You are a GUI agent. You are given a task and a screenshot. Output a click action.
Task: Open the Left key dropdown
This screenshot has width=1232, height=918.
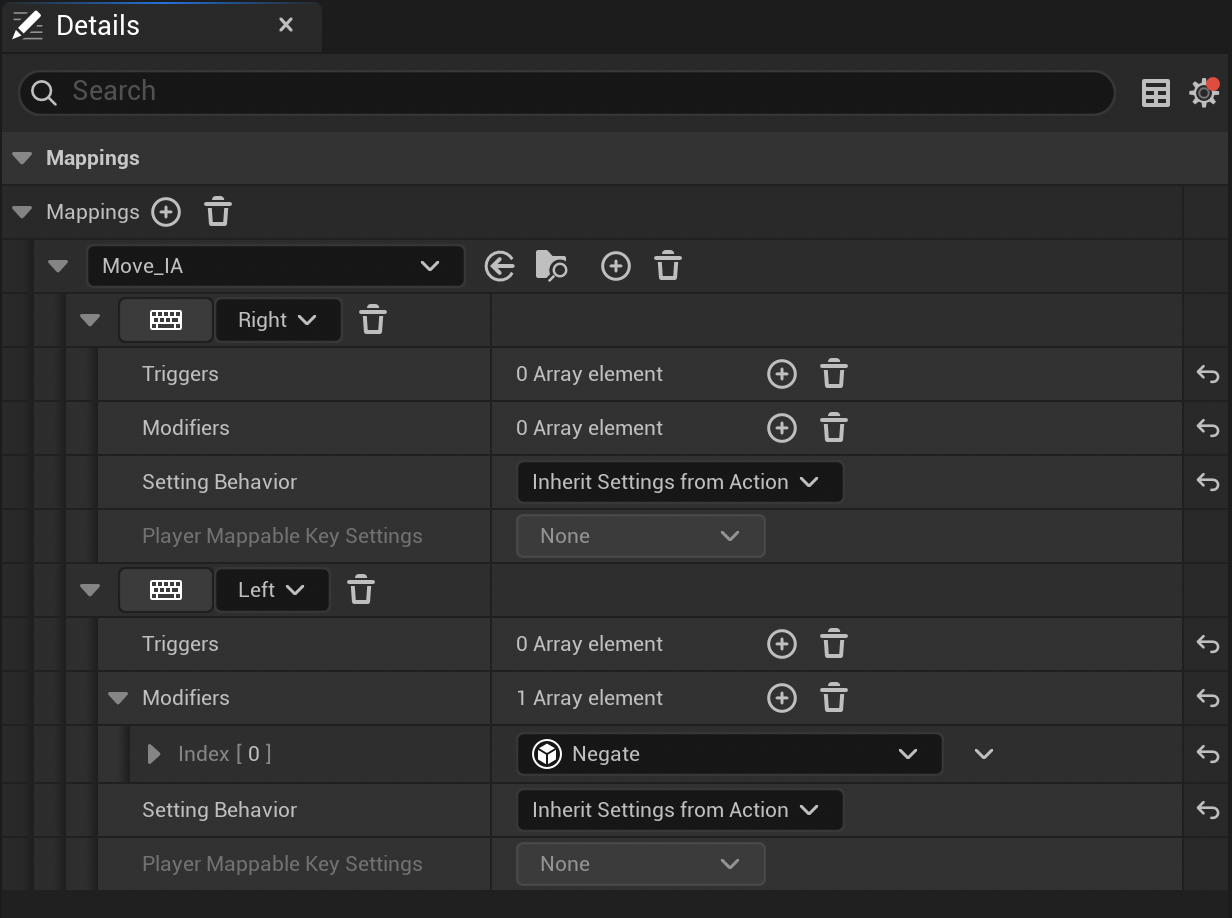point(272,590)
